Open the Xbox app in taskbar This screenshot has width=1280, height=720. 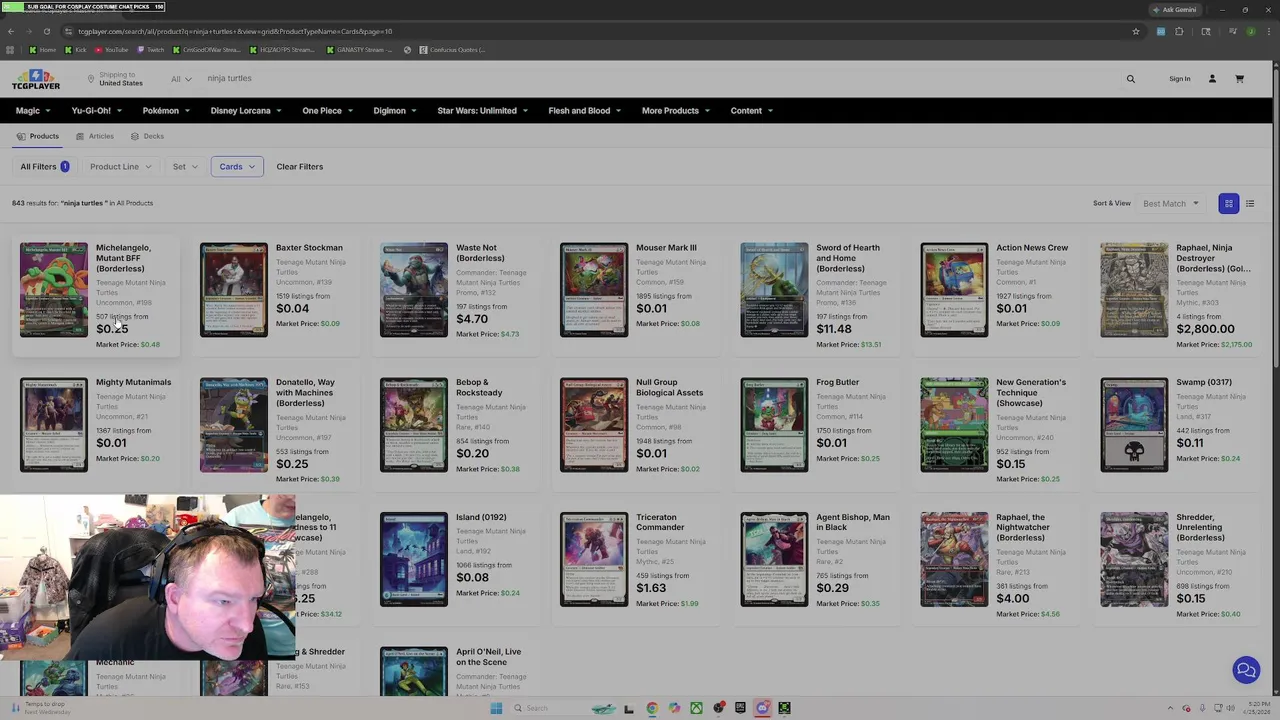pos(696,708)
